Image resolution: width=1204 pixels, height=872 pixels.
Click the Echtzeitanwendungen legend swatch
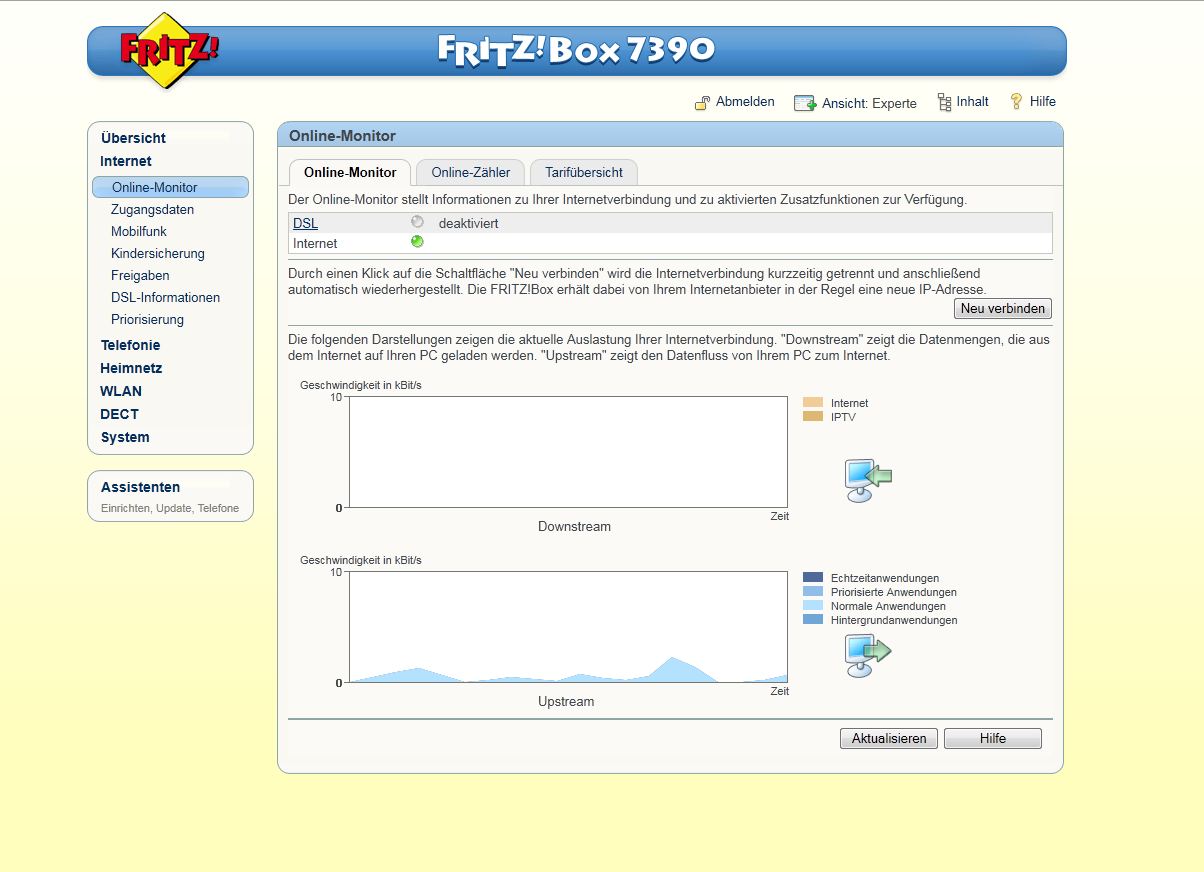tap(813, 577)
